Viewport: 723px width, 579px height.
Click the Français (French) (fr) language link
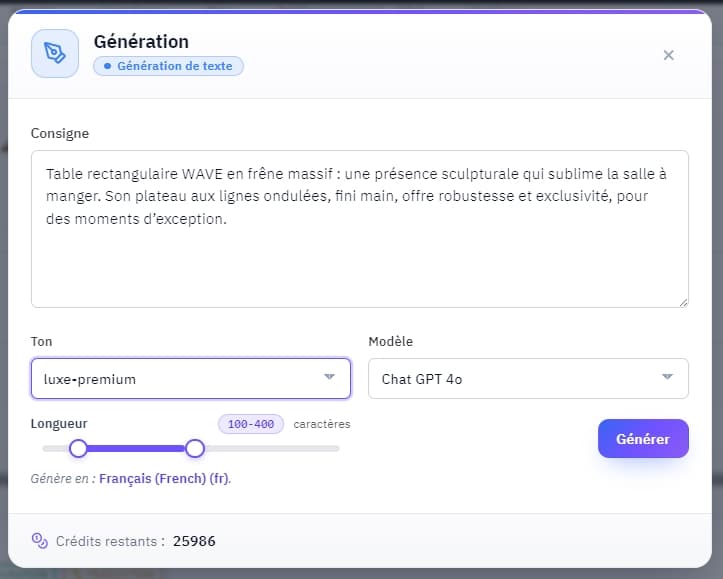164,479
